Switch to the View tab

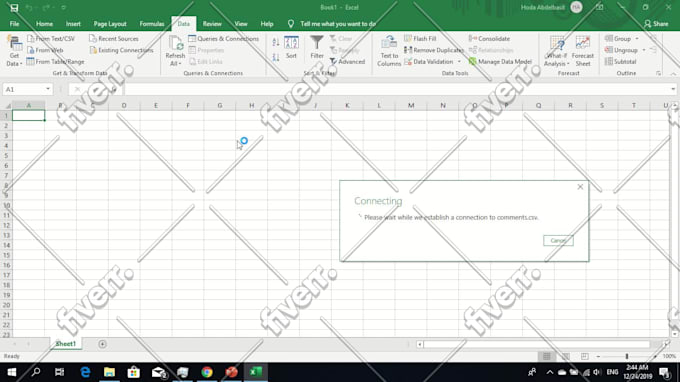[x=241, y=24]
